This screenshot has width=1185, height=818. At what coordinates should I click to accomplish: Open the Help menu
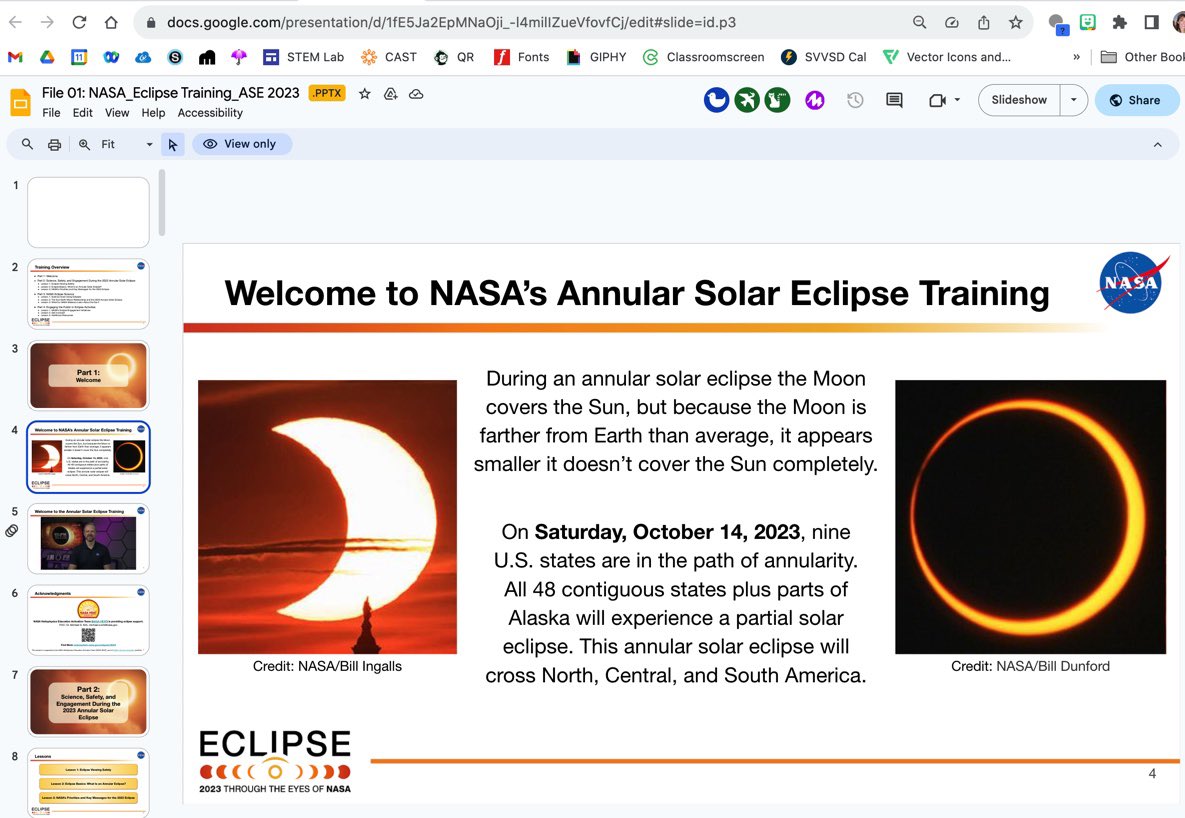(153, 113)
